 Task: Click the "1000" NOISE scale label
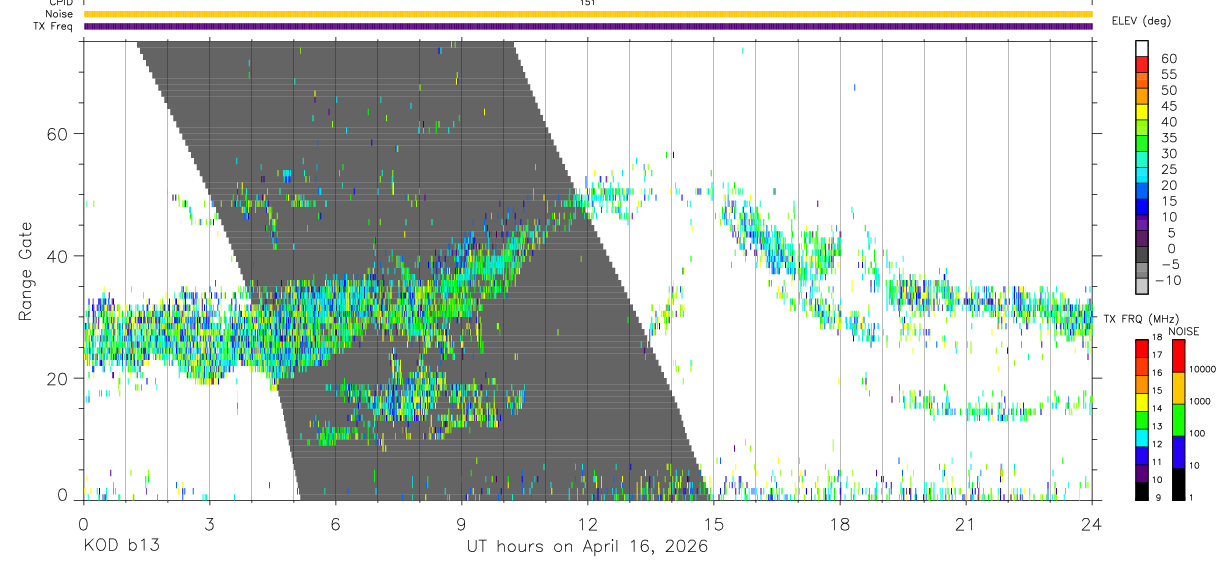tap(1201, 401)
